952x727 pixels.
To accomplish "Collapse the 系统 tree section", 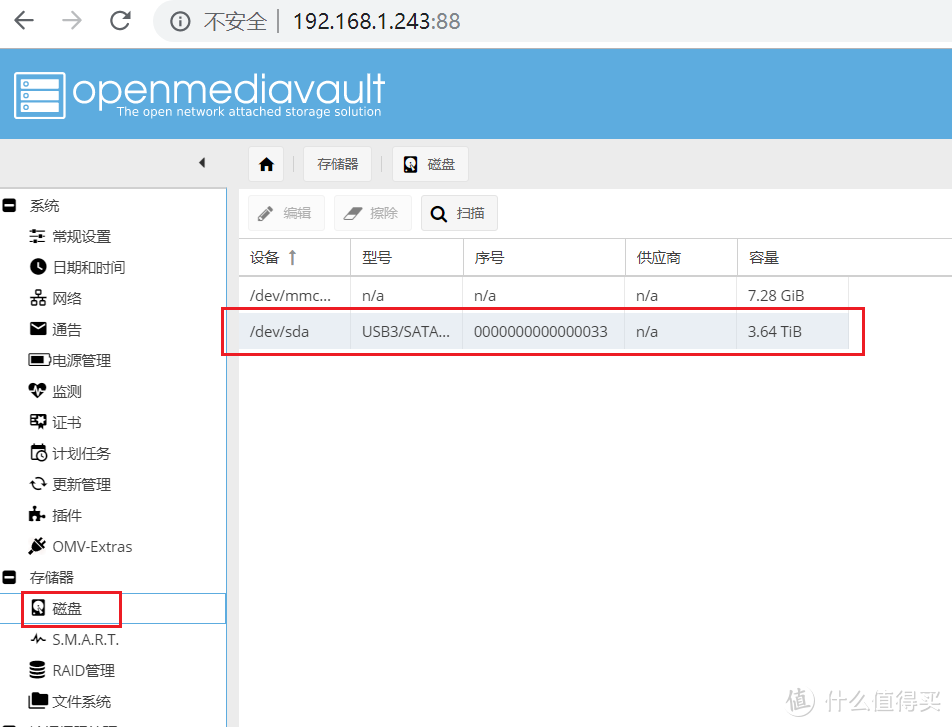I will pos(9,205).
